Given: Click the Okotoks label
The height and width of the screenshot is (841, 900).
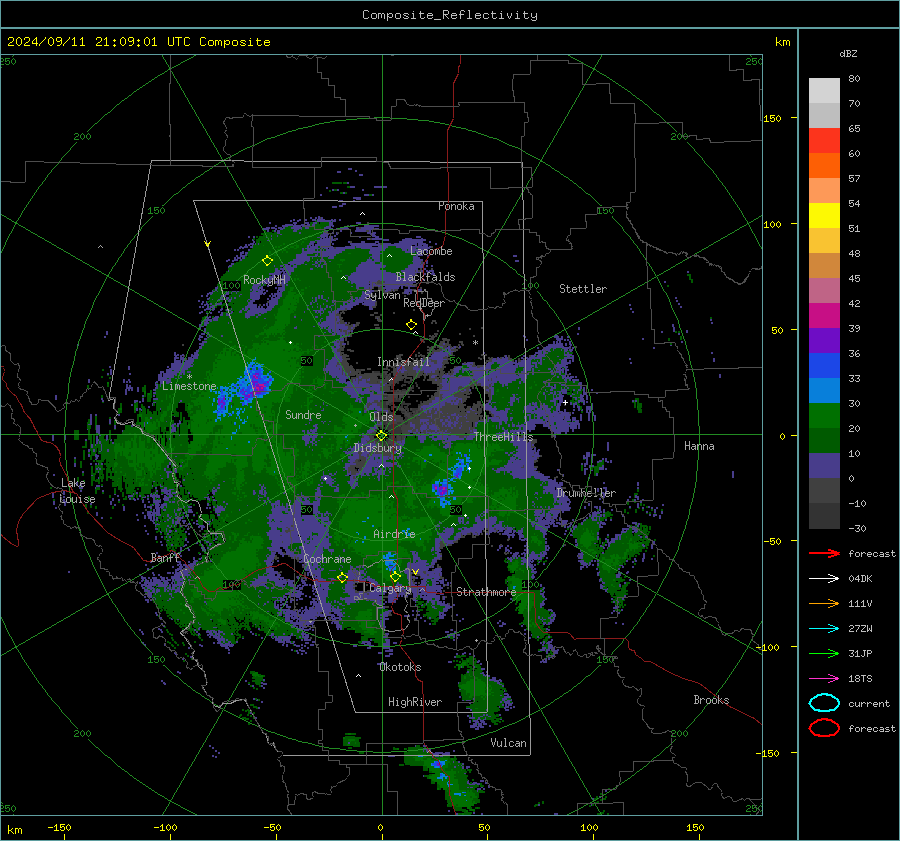Looking at the screenshot, I should coord(400,667).
